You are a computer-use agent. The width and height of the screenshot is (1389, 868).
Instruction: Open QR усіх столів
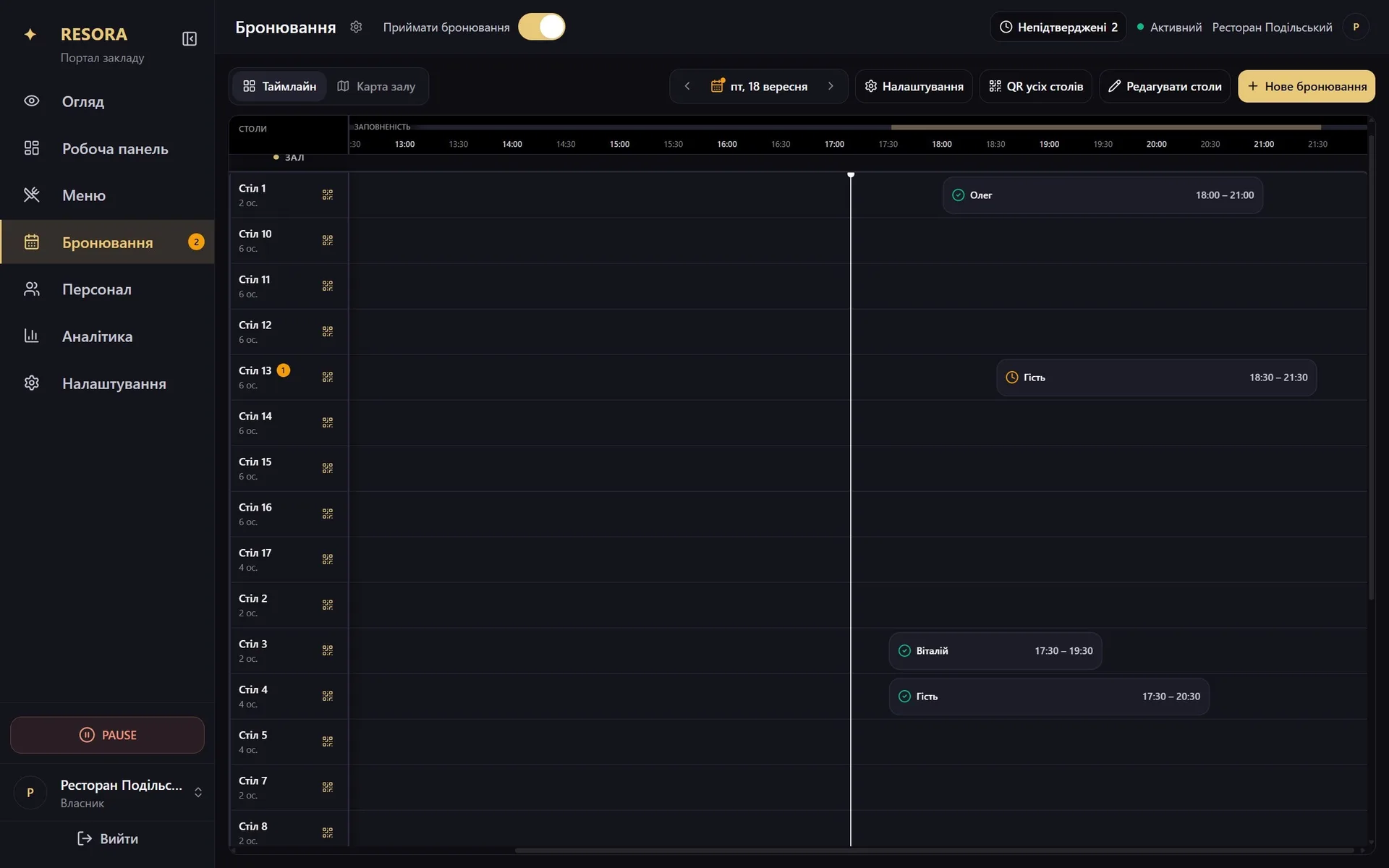(1035, 86)
